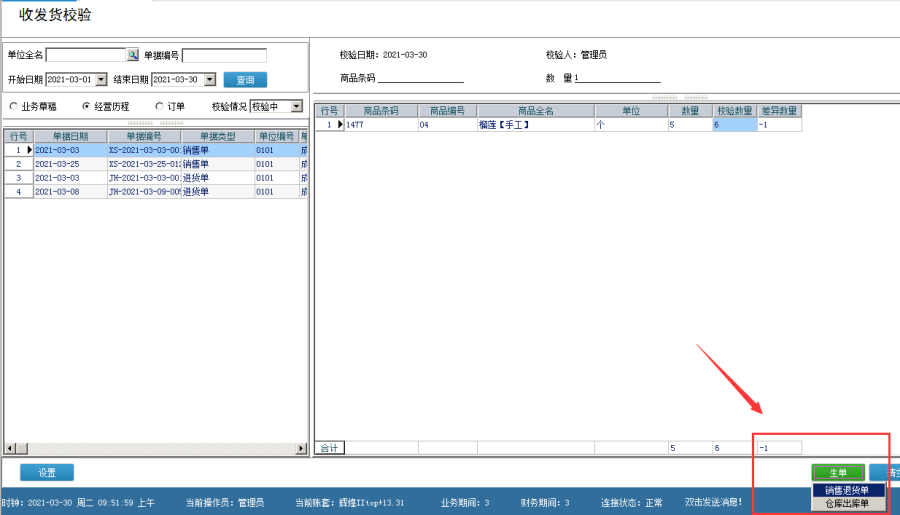The height and width of the screenshot is (515, 900).
Task: Click the search icon next to 单位全名
Action: pos(133,56)
